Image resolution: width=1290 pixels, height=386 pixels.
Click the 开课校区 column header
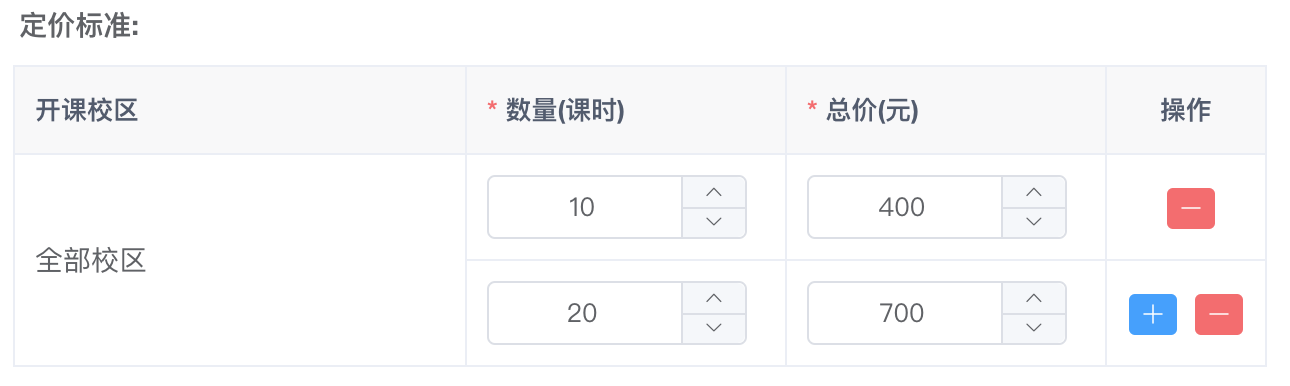(x=240, y=110)
